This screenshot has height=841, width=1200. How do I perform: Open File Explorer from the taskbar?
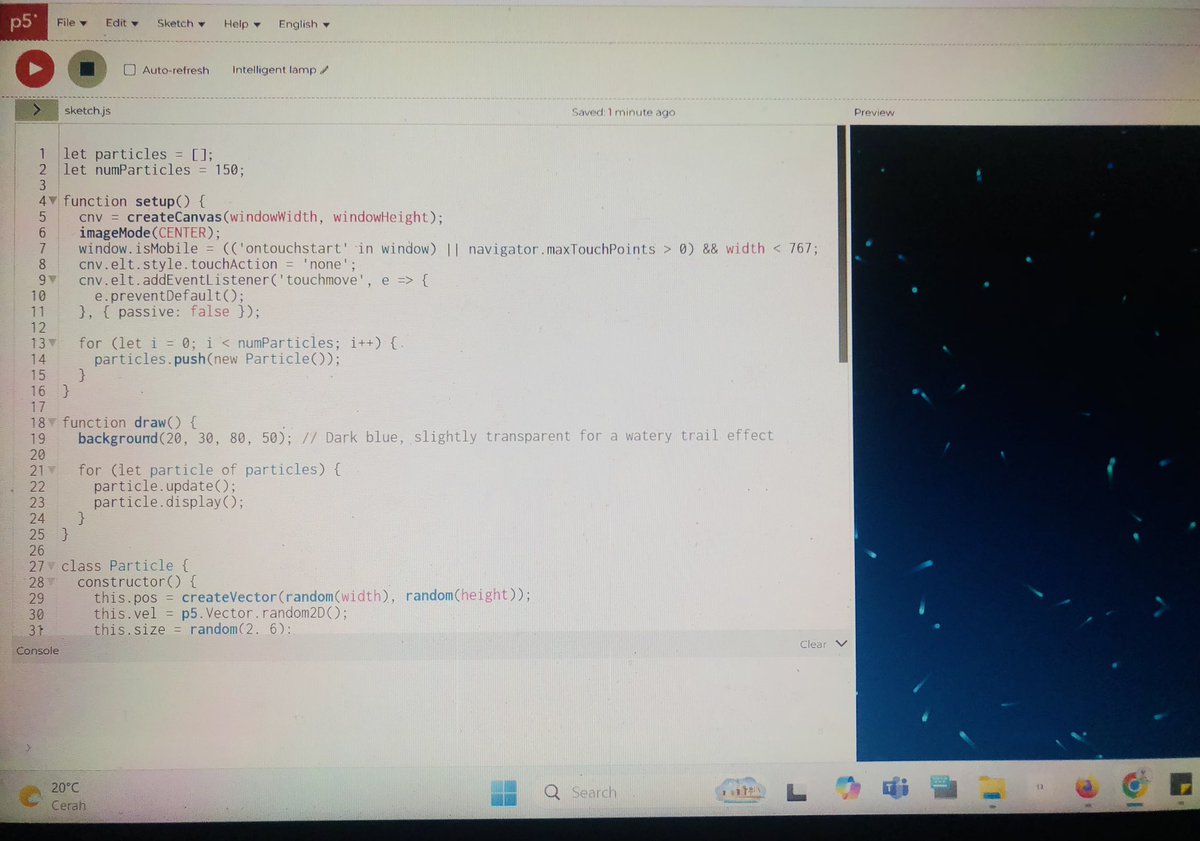(990, 789)
